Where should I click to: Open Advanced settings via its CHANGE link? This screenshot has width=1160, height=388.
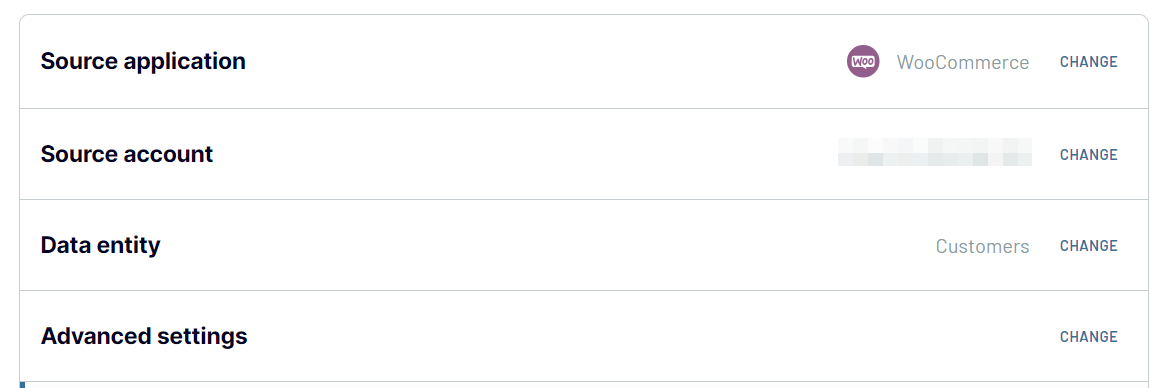click(1088, 337)
